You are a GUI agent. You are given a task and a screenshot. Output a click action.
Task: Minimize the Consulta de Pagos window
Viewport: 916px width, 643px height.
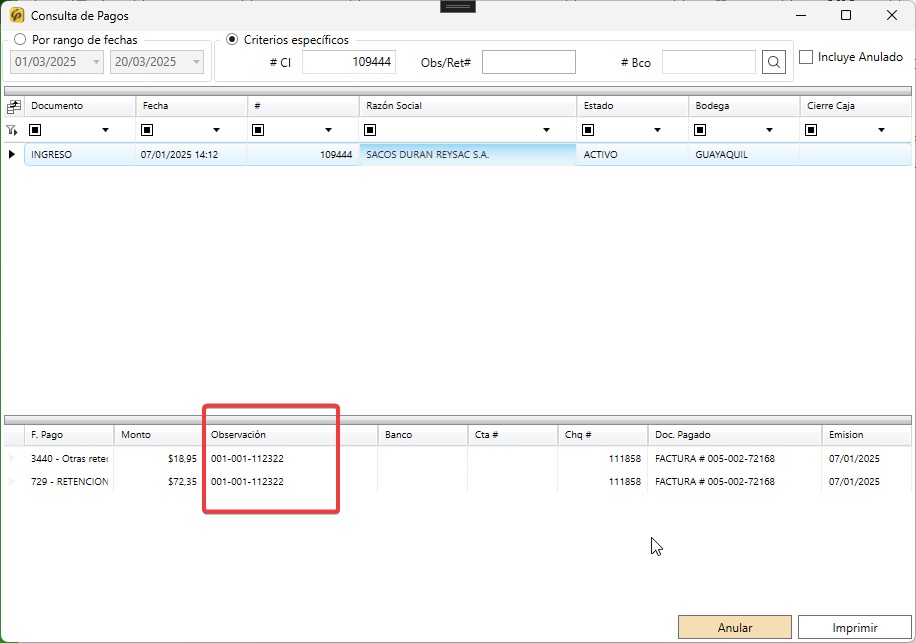click(x=801, y=15)
